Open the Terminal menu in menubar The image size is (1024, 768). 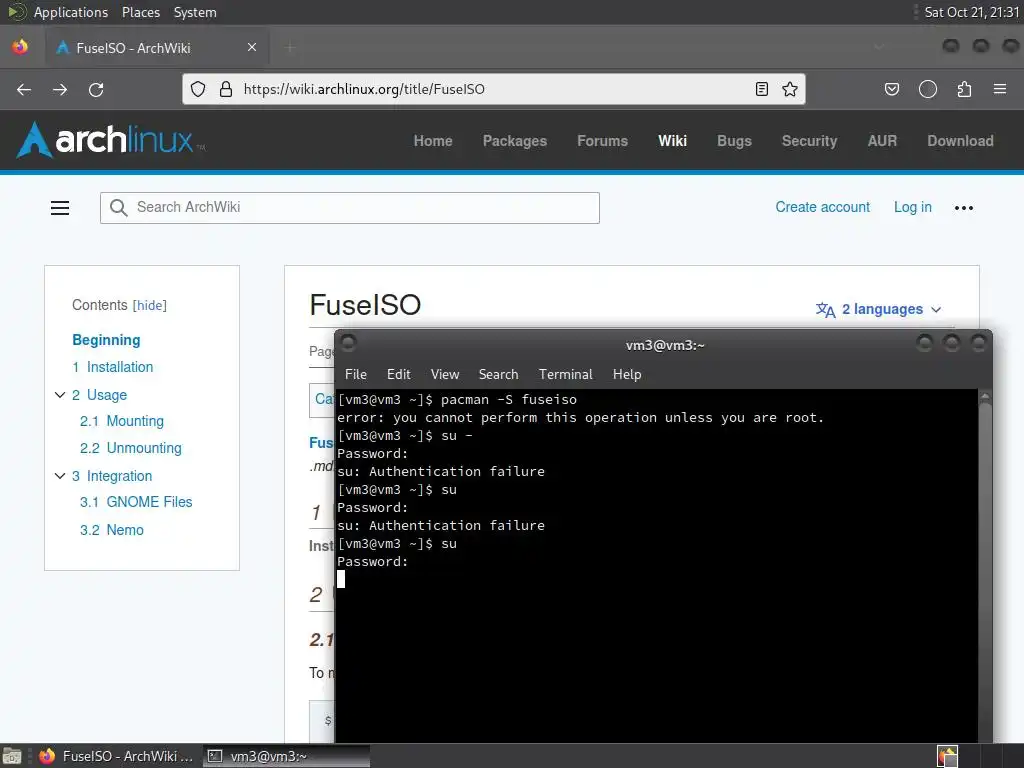tap(566, 374)
